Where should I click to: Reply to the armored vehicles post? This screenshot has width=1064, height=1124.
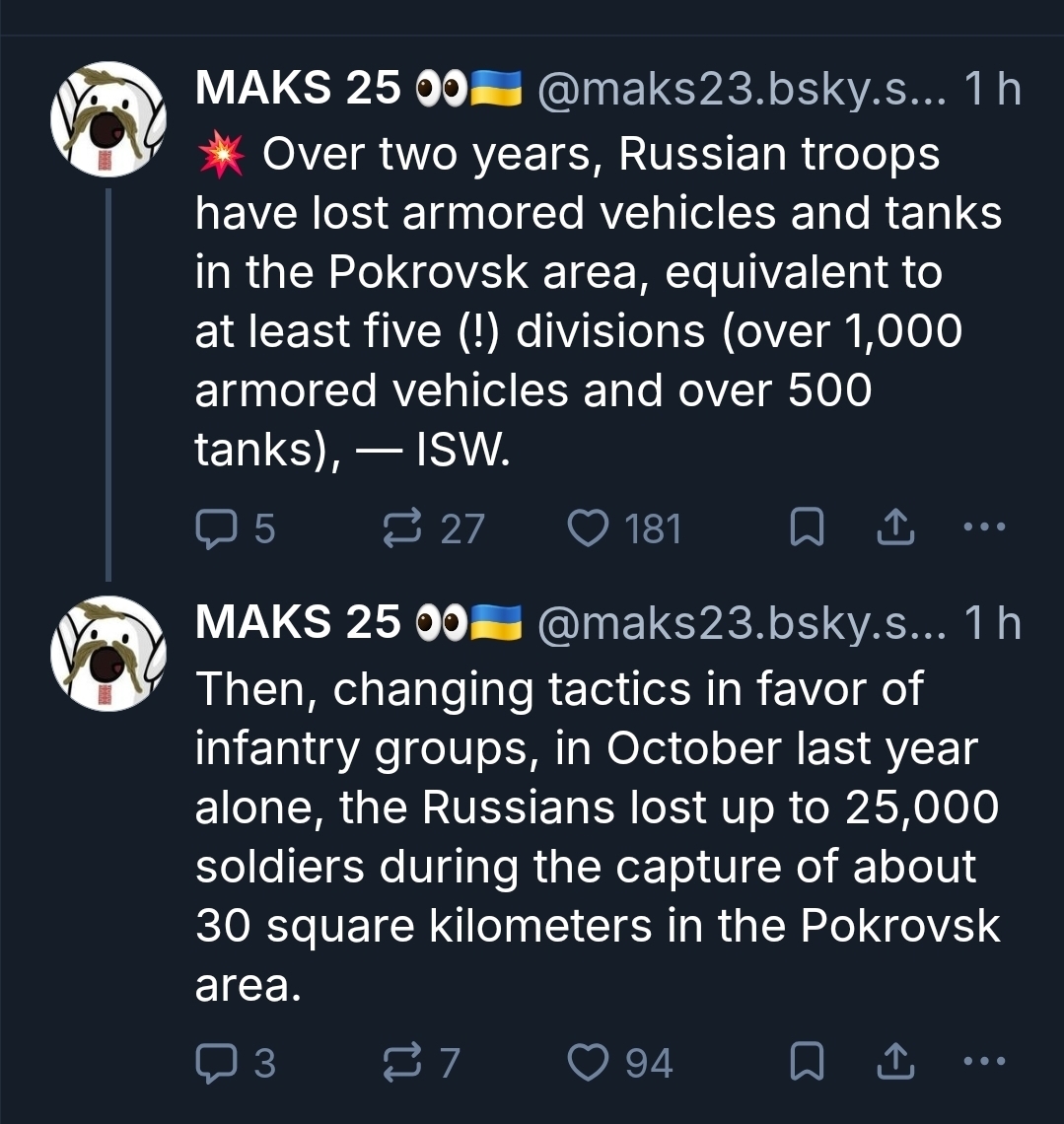pos(213,529)
